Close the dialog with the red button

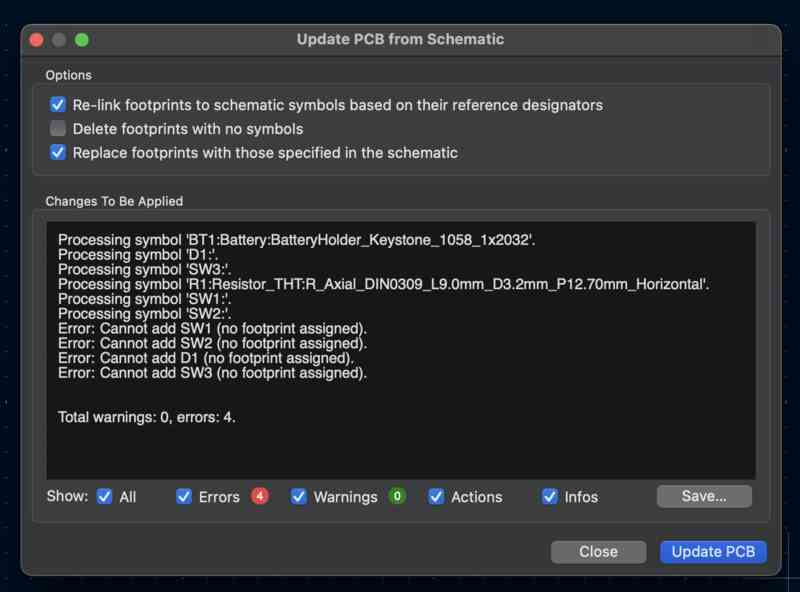pos(37,40)
